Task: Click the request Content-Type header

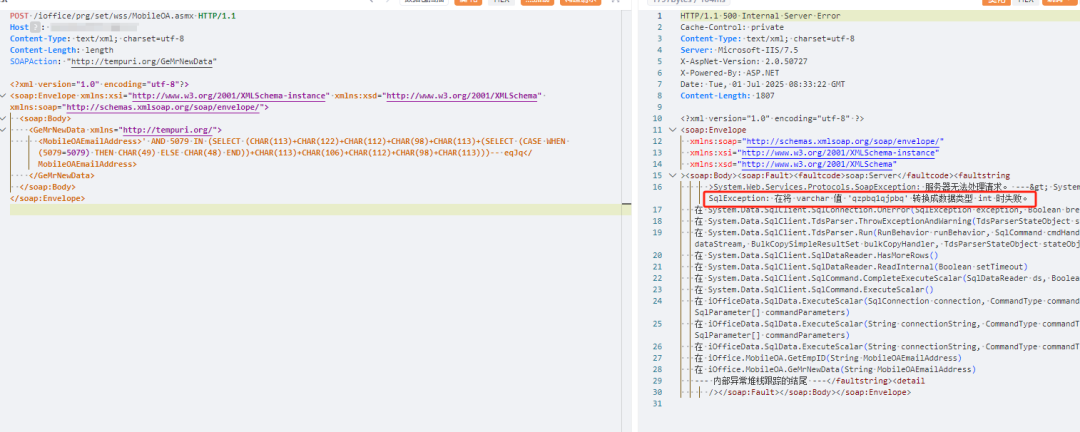Action: 97,39
